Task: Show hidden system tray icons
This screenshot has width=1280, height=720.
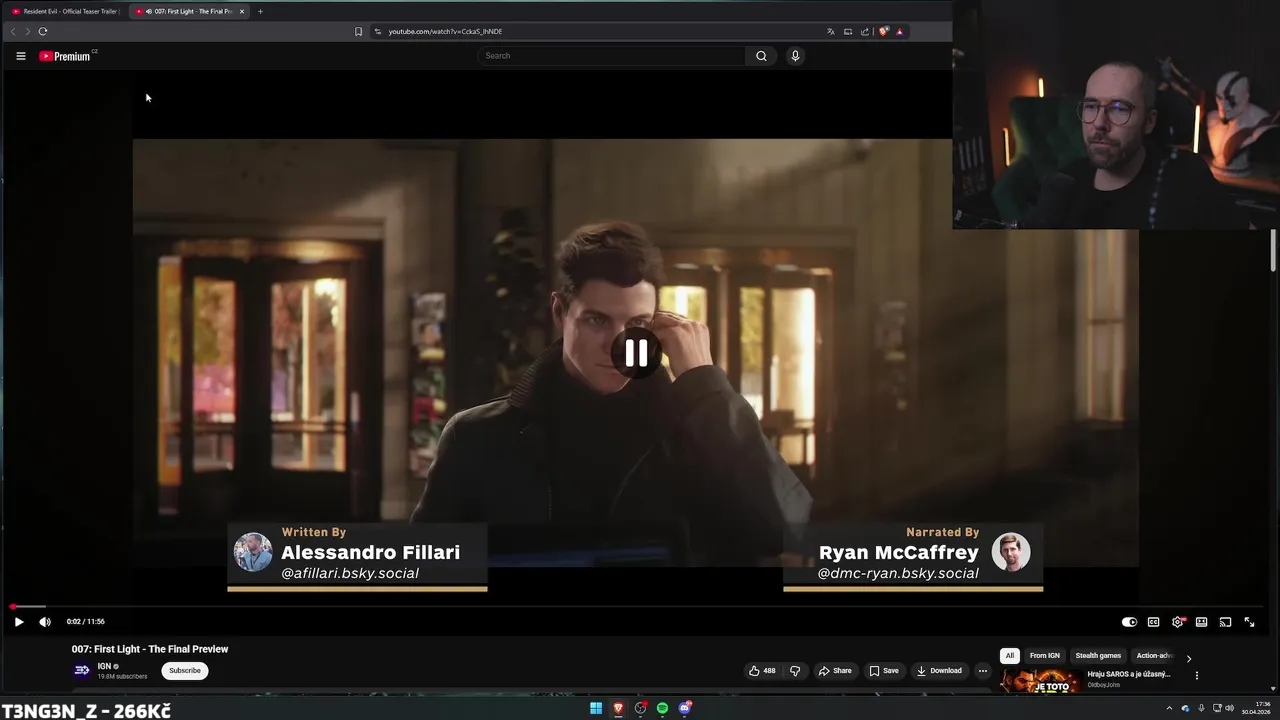Action: pyautogui.click(x=1169, y=708)
